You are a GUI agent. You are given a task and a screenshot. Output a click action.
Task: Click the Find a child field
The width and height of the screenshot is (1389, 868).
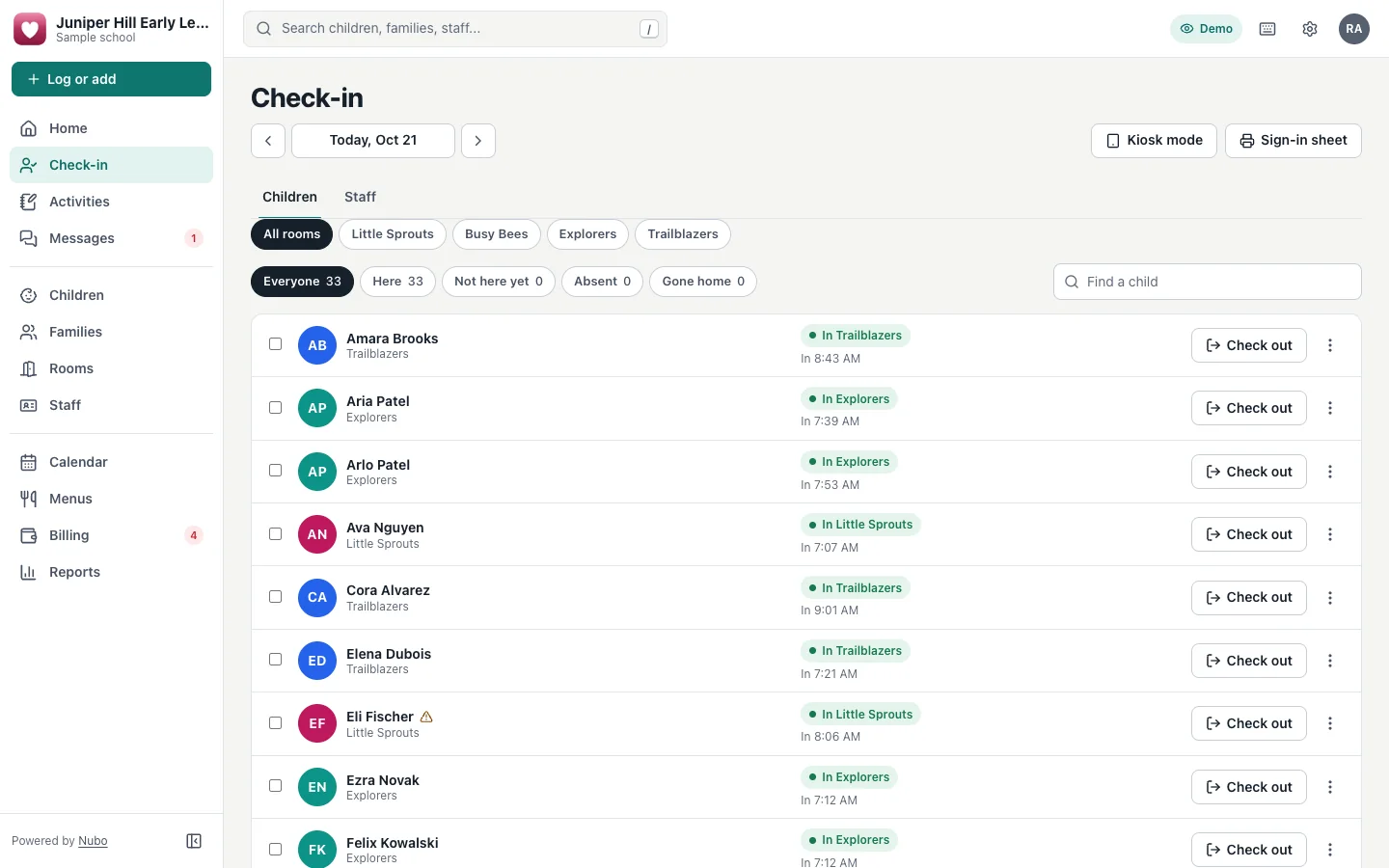(x=1208, y=282)
